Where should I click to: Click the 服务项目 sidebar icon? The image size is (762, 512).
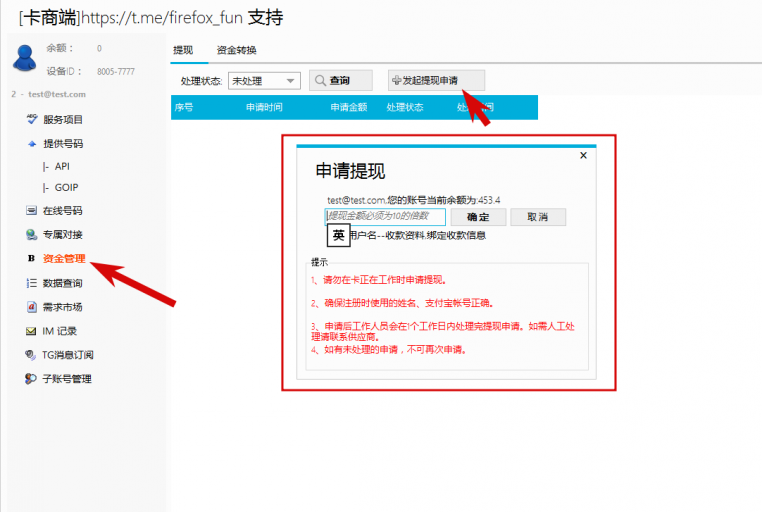click(x=32, y=119)
